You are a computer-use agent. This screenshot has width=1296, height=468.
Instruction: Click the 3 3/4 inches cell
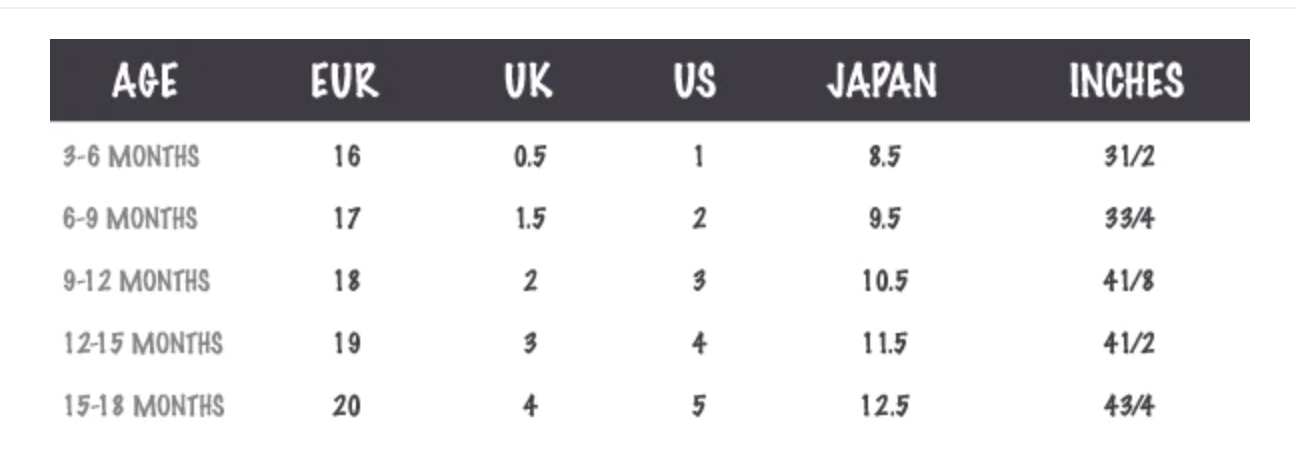click(1128, 219)
